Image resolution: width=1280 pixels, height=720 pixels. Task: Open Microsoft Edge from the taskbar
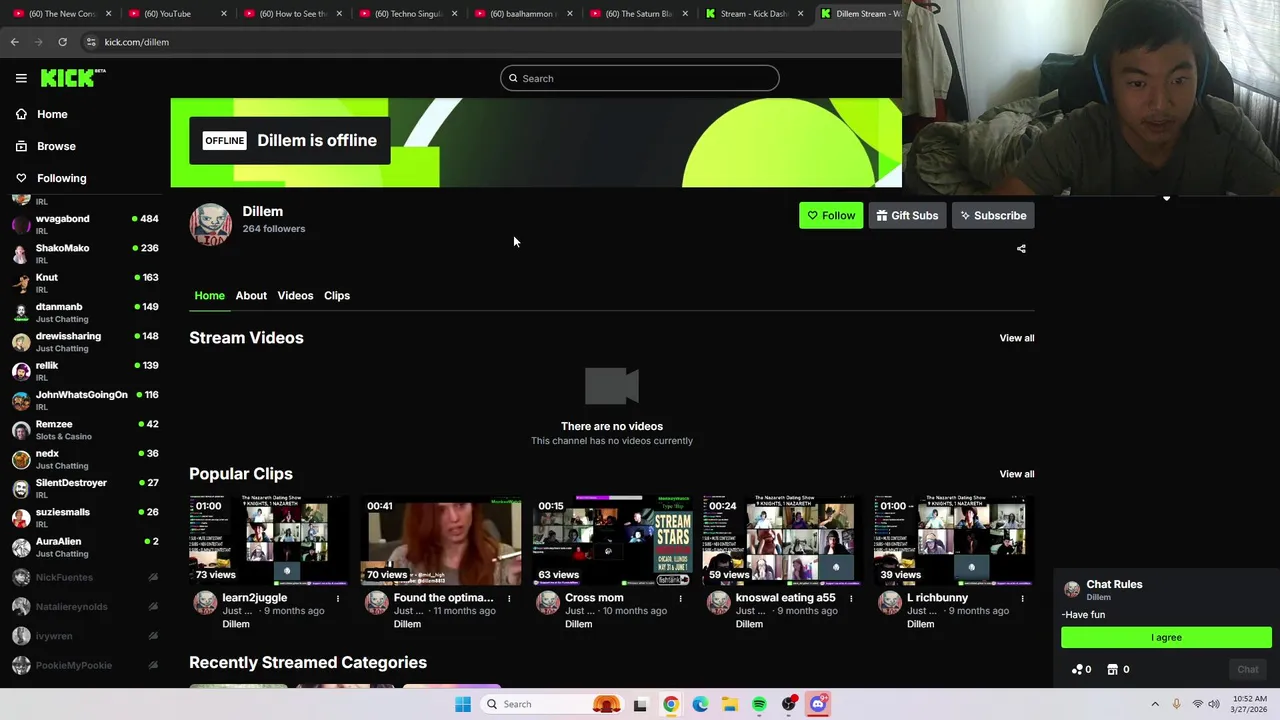(700, 704)
